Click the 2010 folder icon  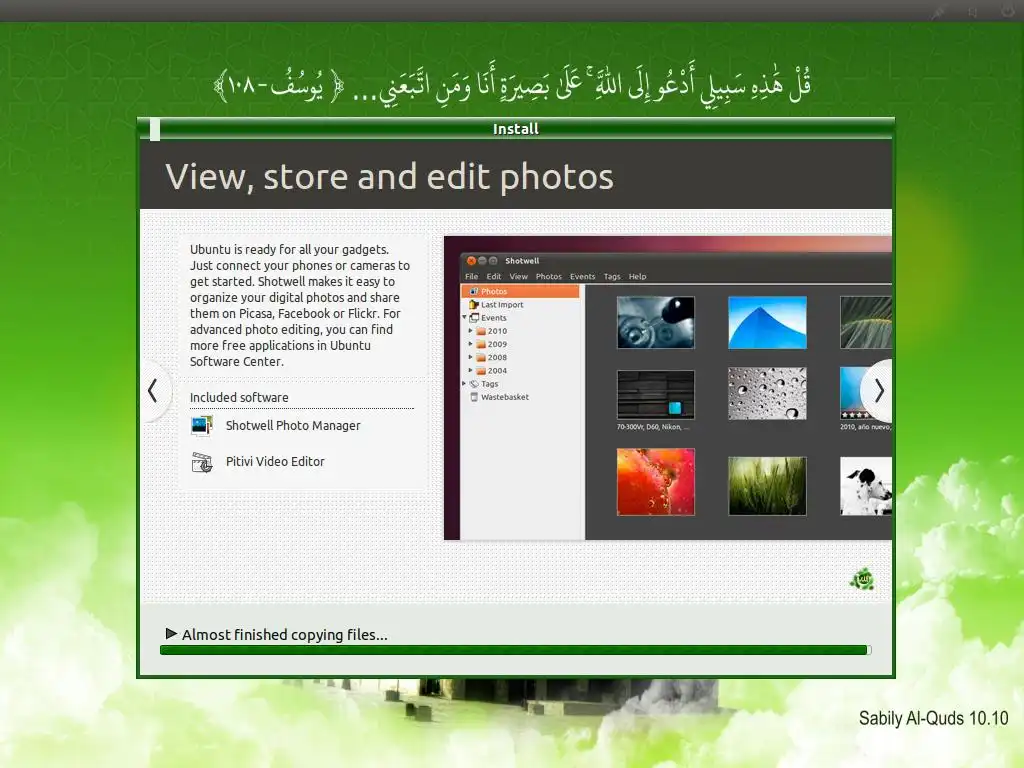[481, 330]
